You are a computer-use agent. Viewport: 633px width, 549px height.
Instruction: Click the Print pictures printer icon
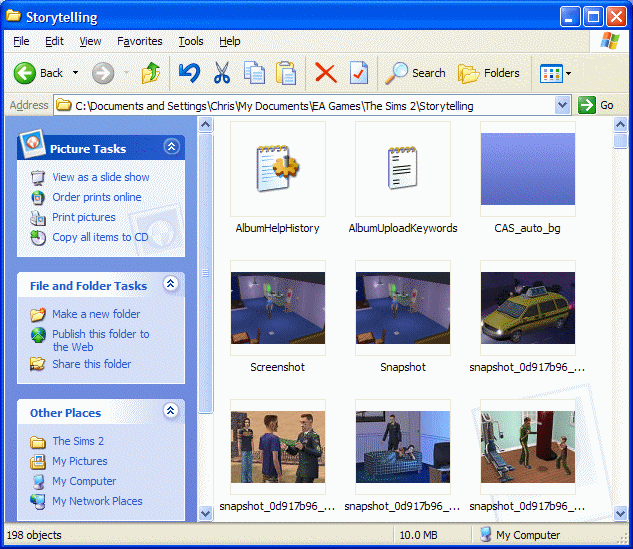click(x=38, y=218)
